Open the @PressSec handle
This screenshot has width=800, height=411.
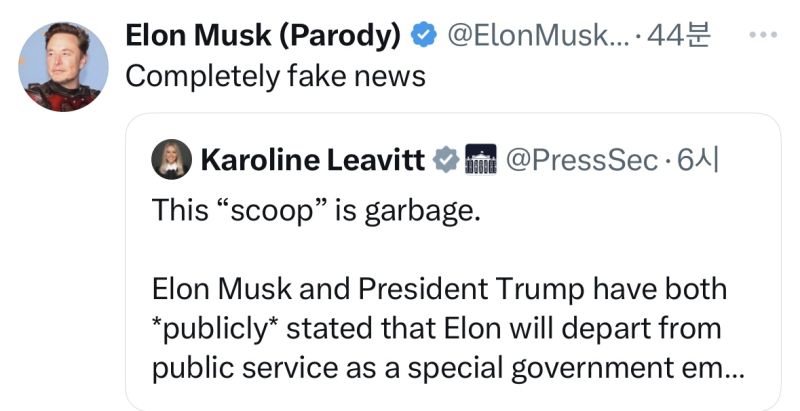[x=582, y=159]
